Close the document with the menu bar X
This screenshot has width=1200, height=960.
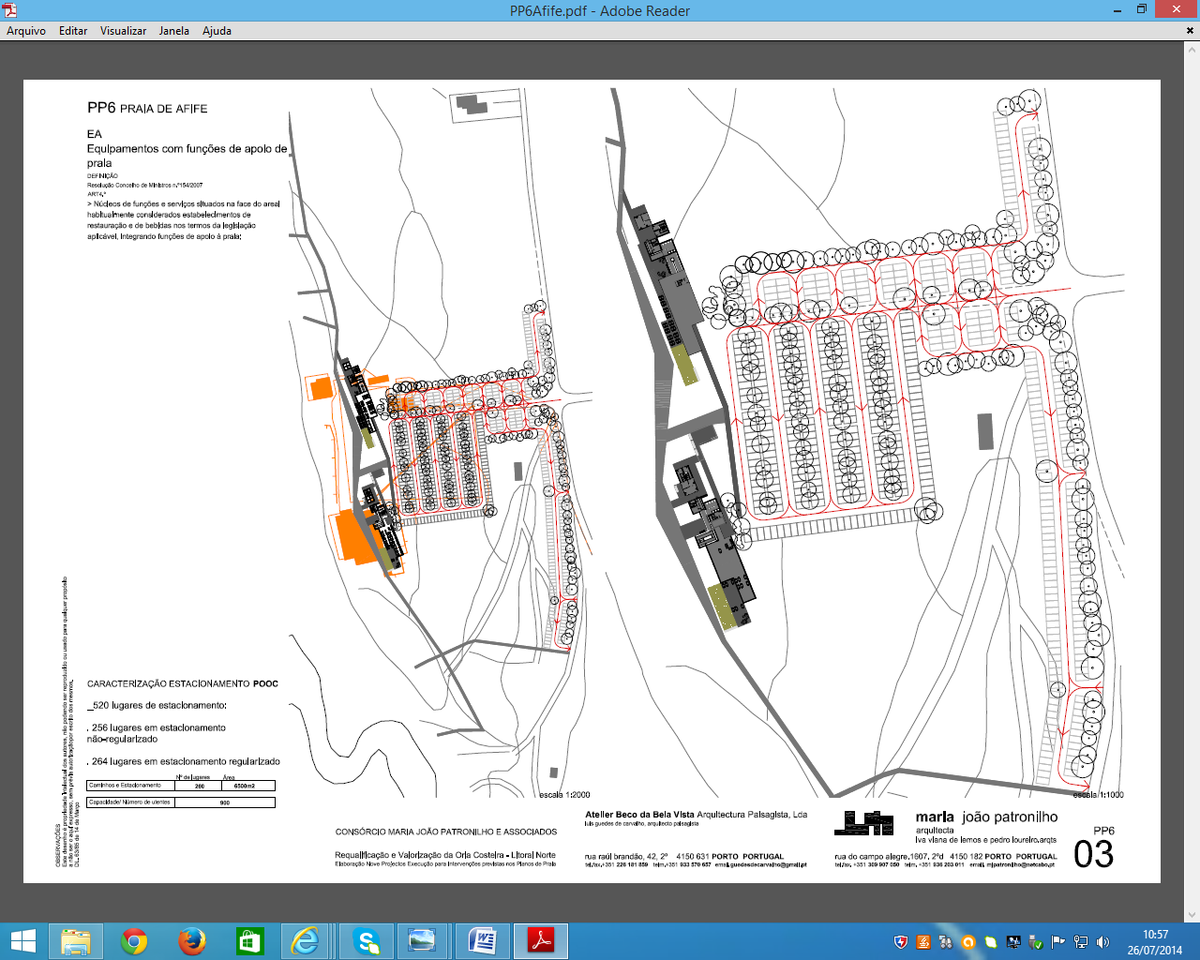click(x=1188, y=31)
